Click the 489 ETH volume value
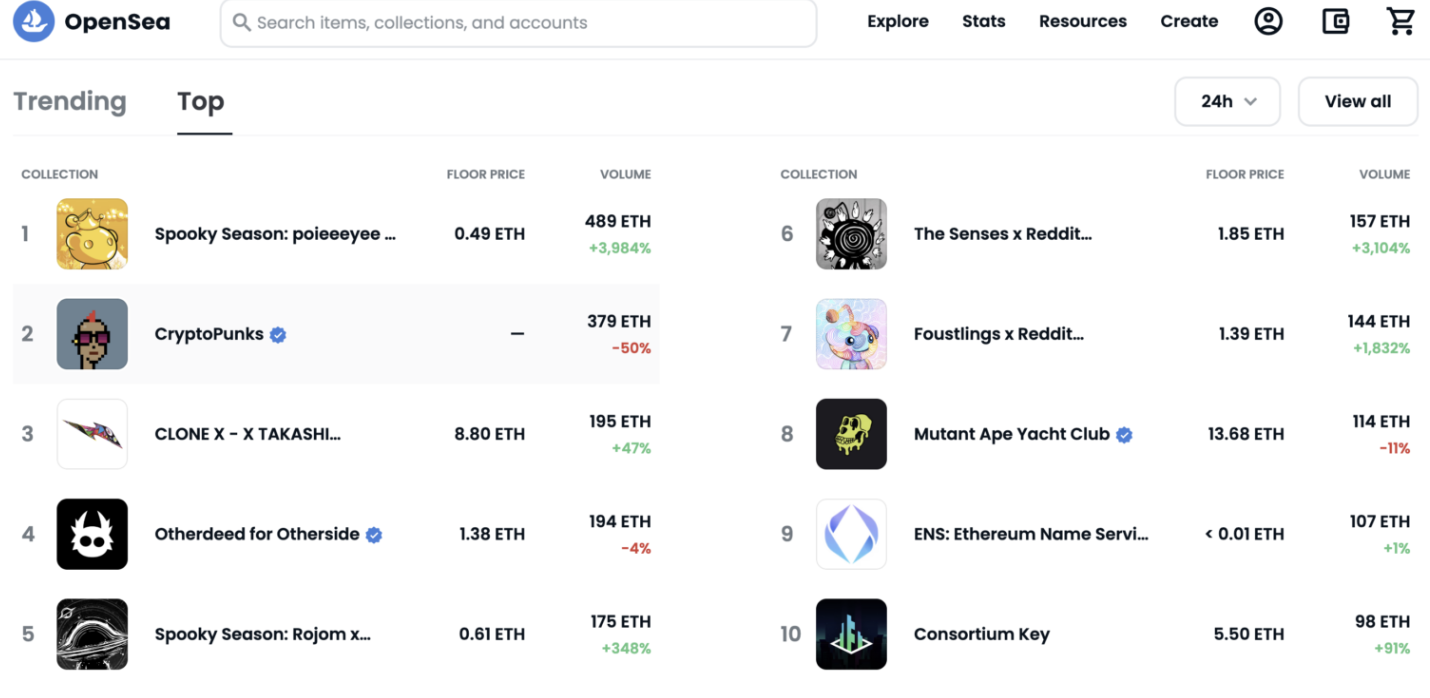The width and height of the screenshot is (1430, 698). pos(618,221)
